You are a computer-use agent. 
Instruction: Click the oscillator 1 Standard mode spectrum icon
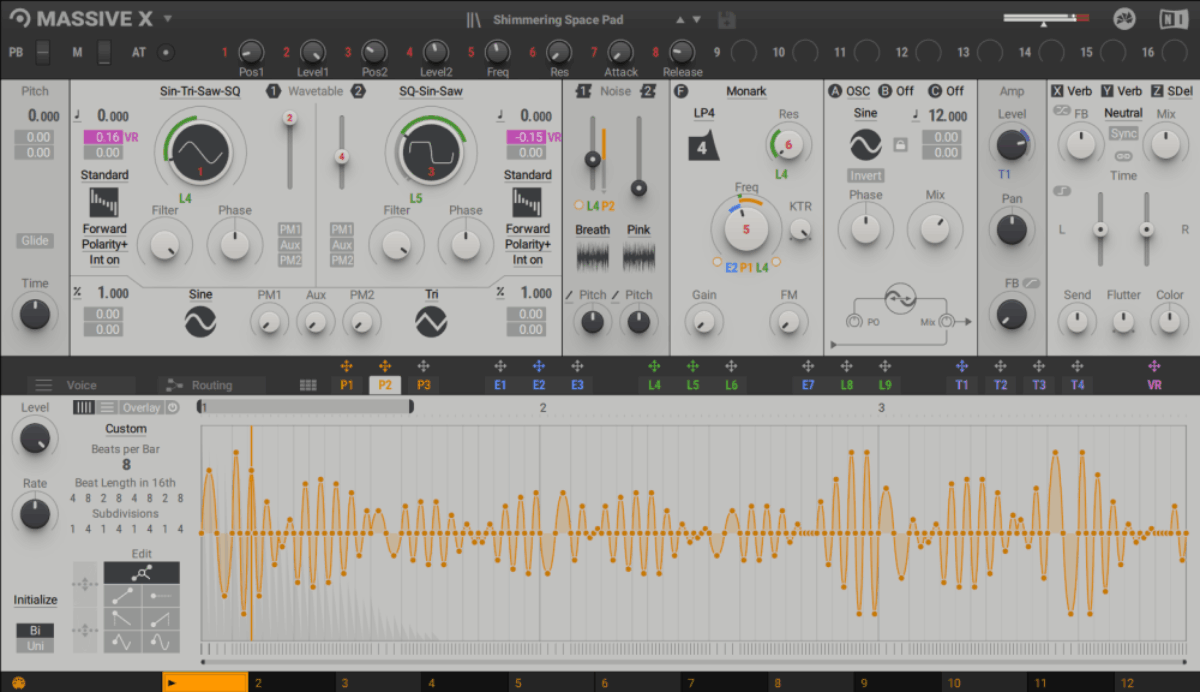104,202
